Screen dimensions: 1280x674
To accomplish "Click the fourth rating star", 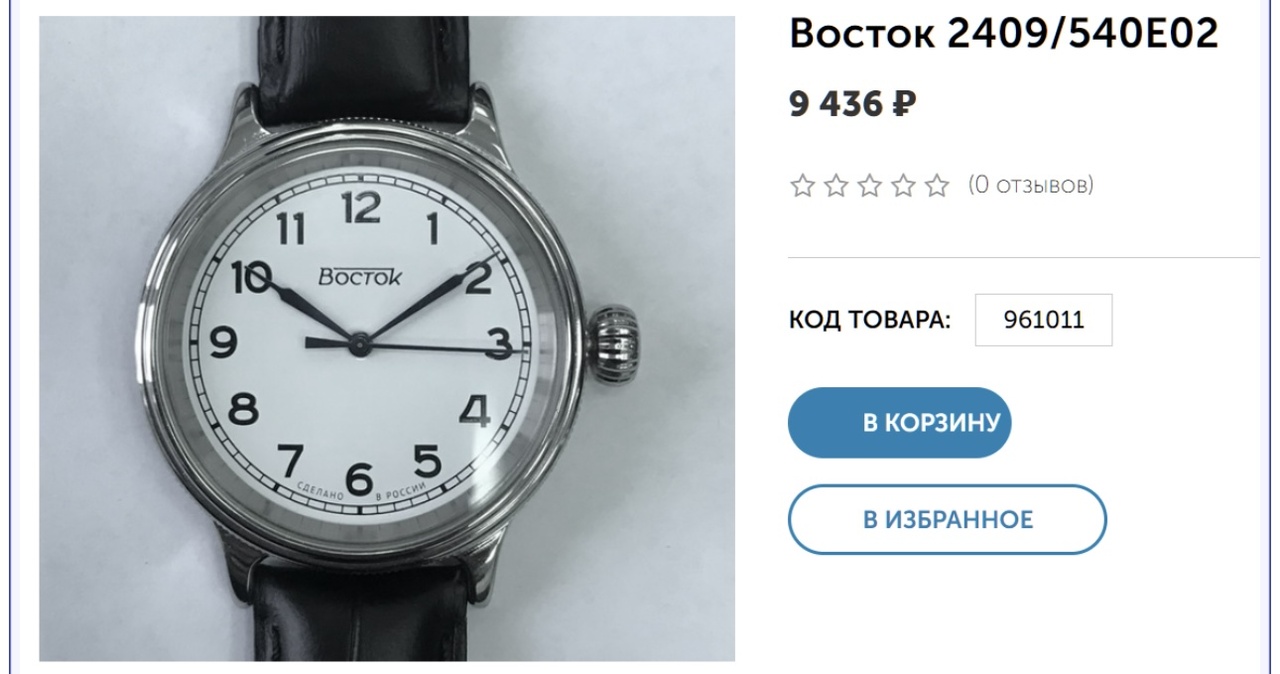I will tap(903, 186).
